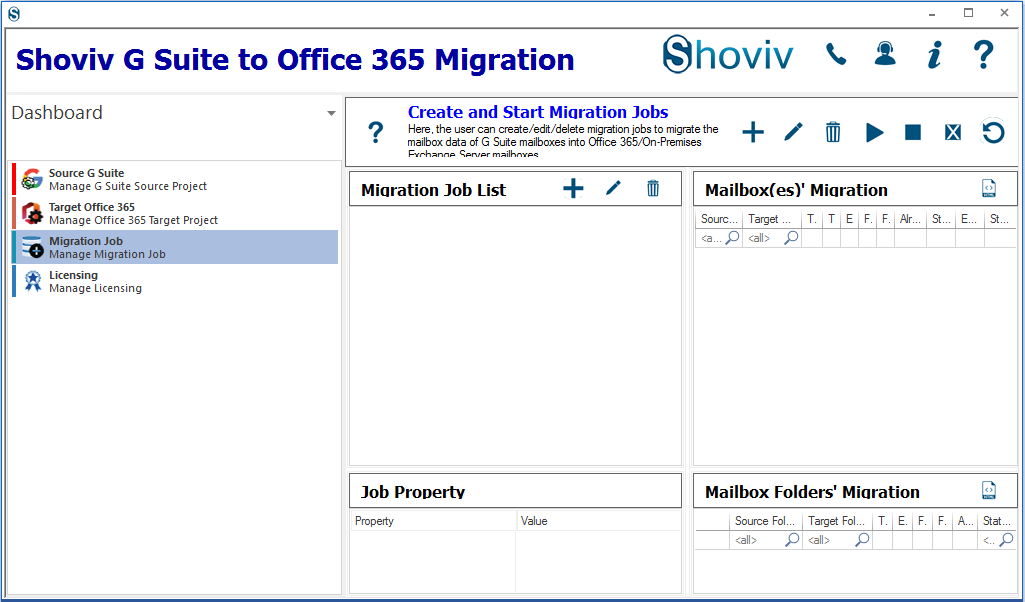1025x602 pixels.
Task: Sort by Sourc... column in Mailbox(es)' Migration
Action: coord(719,219)
